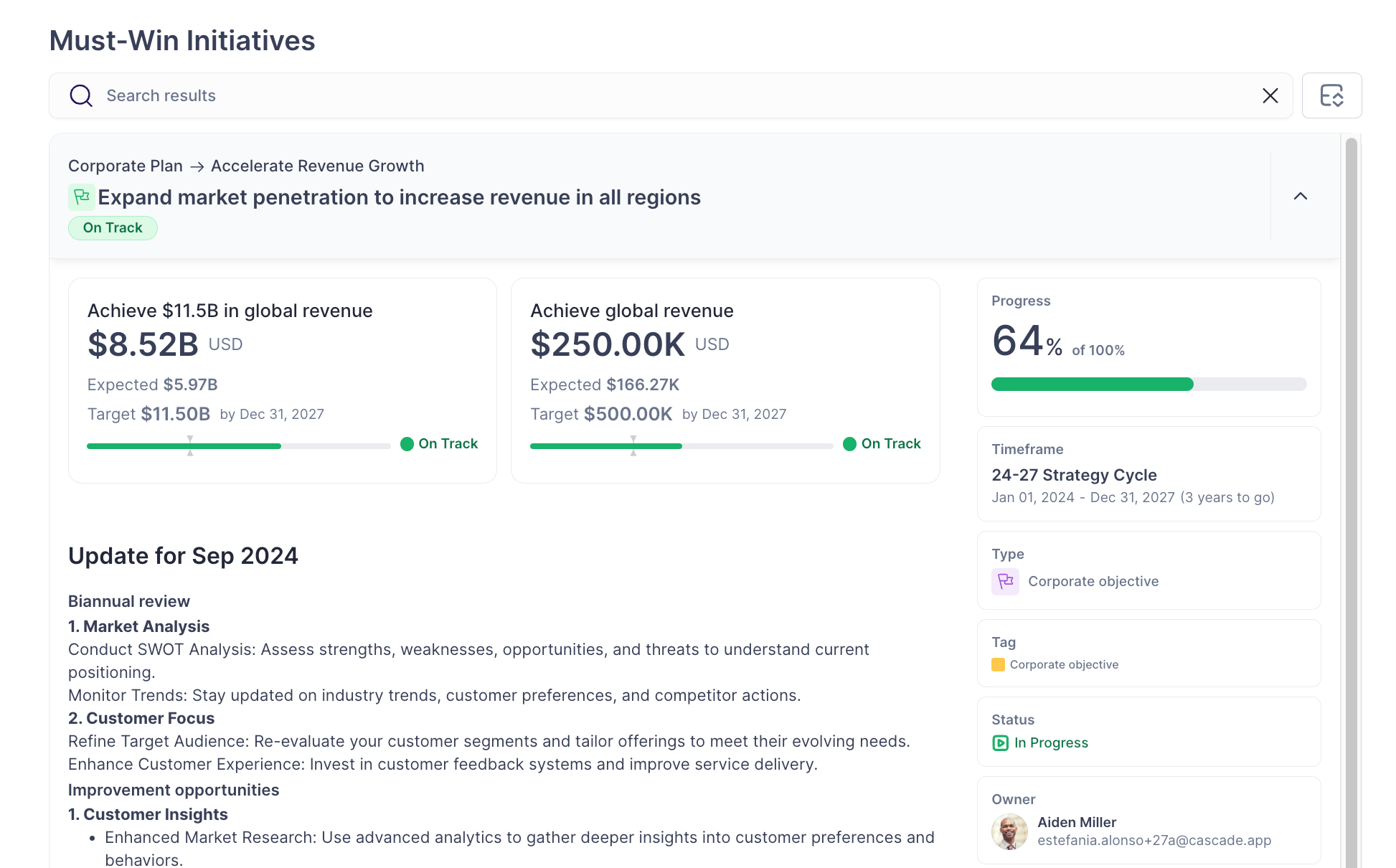The image size is (1396, 868).
Task: Open the expand/collapse view options icon
Action: pos(1331,95)
